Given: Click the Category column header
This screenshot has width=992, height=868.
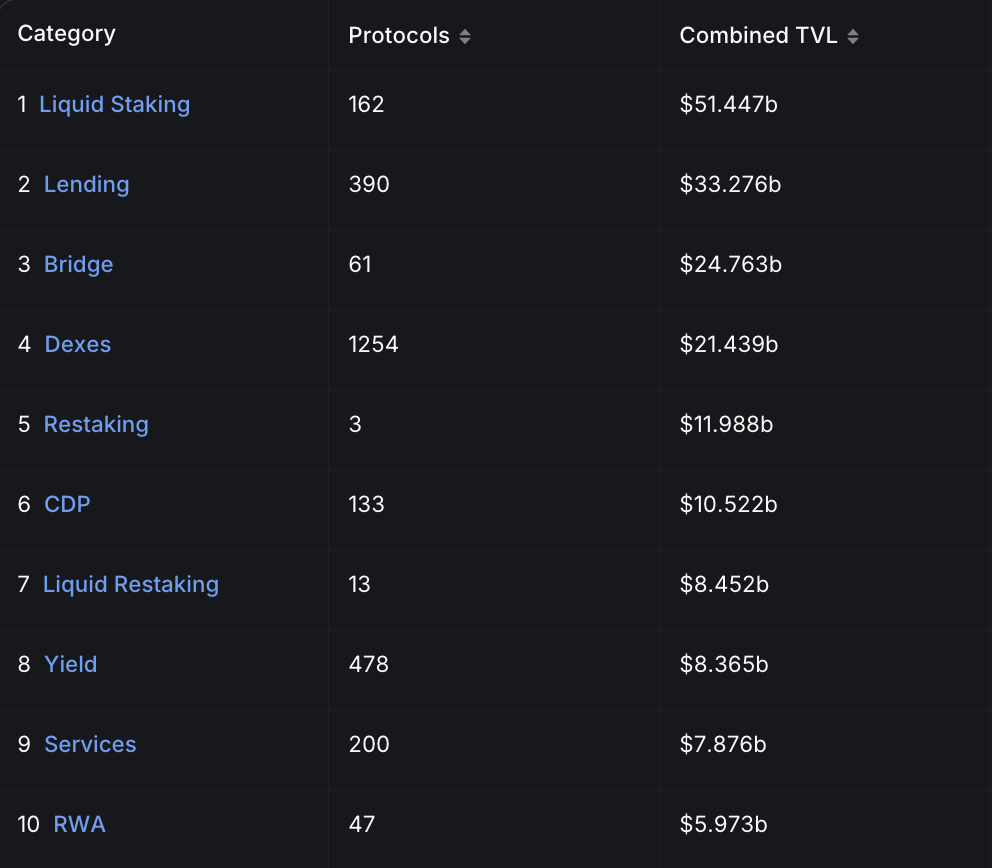Looking at the screenshot, I should (x=66, y=34).
